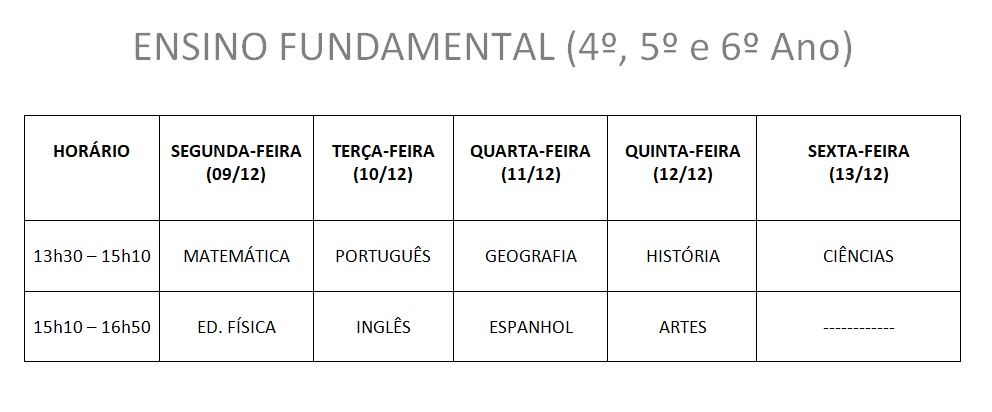
Task: Click the PORTUGUÊS subject cell
Action: [383, 256]
